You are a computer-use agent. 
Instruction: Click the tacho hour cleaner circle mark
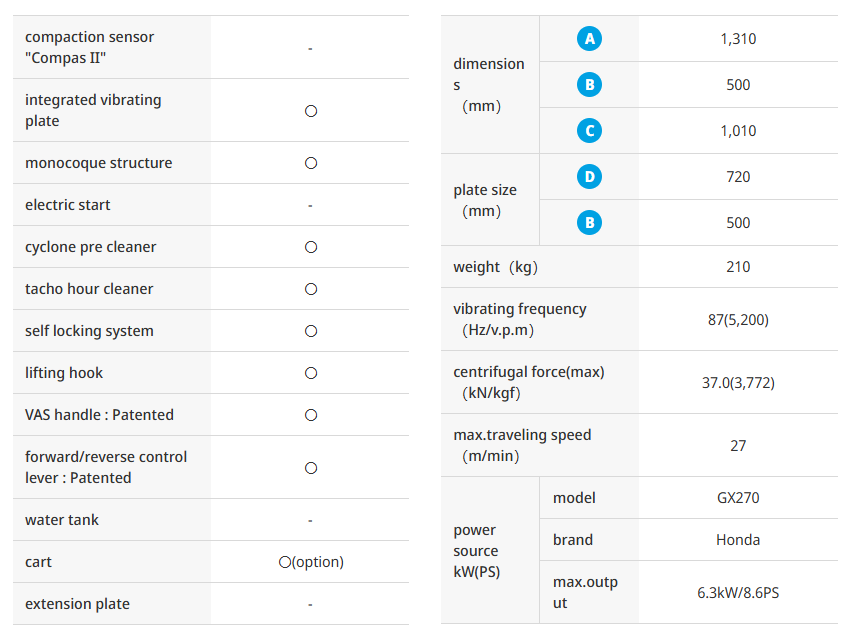pyautogui.click(x=311, y=289)
